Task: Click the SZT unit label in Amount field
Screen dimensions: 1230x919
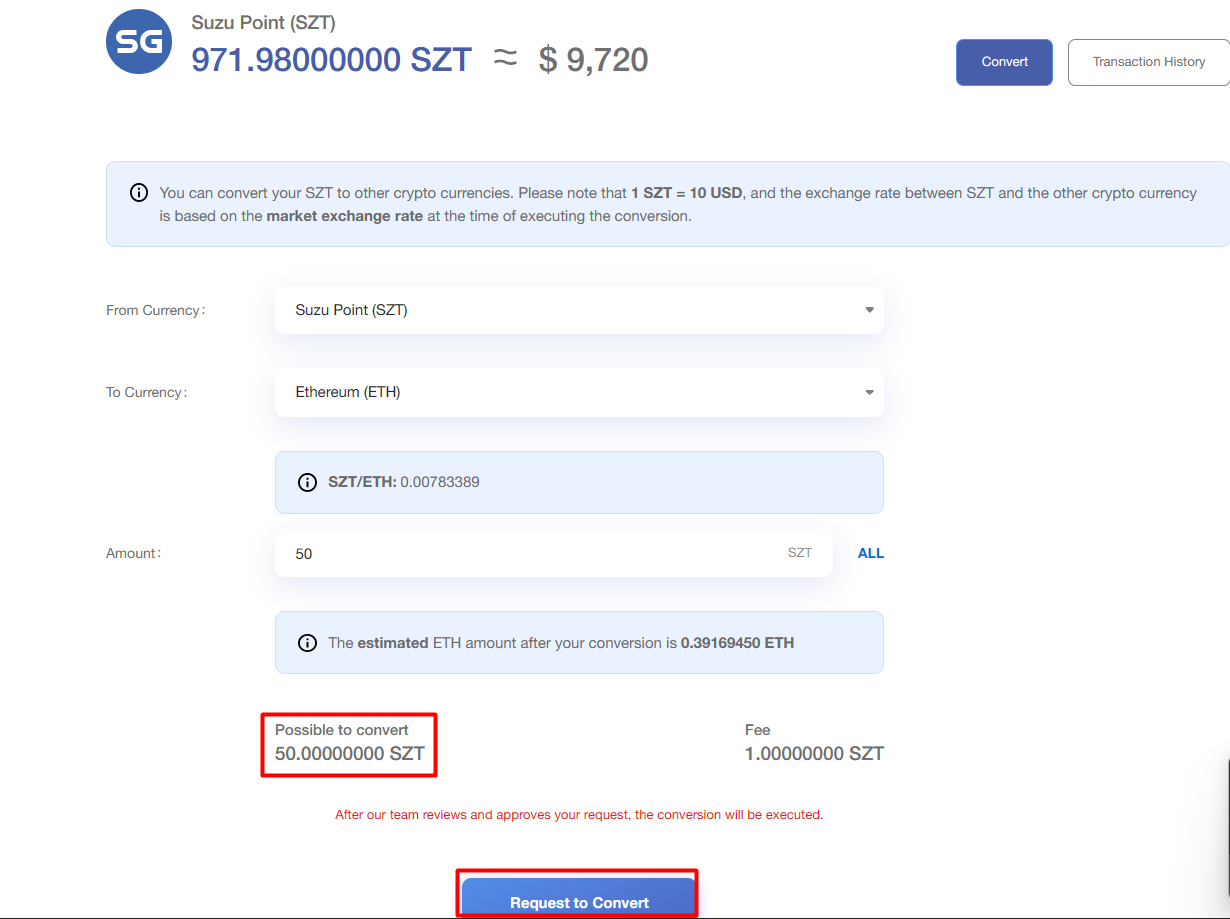Action: pos(799,553)
